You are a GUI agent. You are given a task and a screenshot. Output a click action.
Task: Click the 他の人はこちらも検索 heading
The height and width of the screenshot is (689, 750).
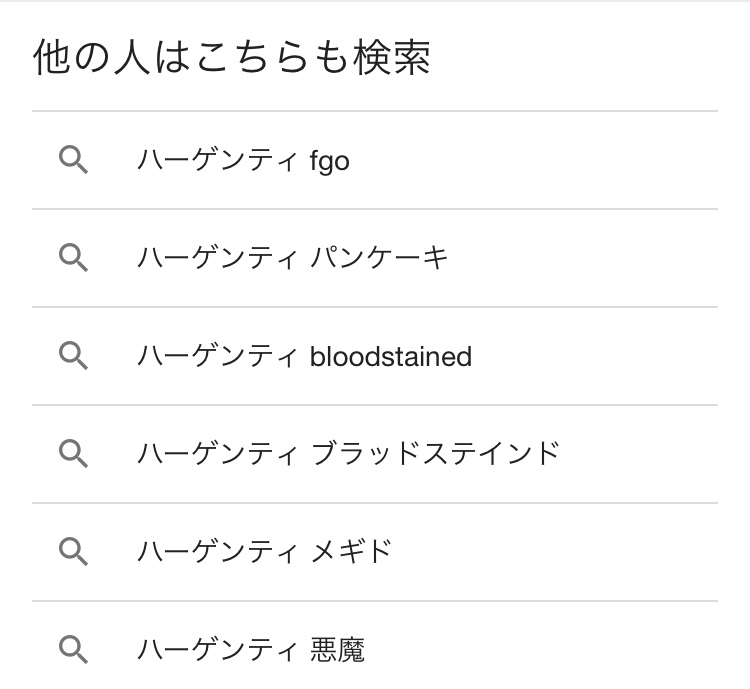point(232,59)
